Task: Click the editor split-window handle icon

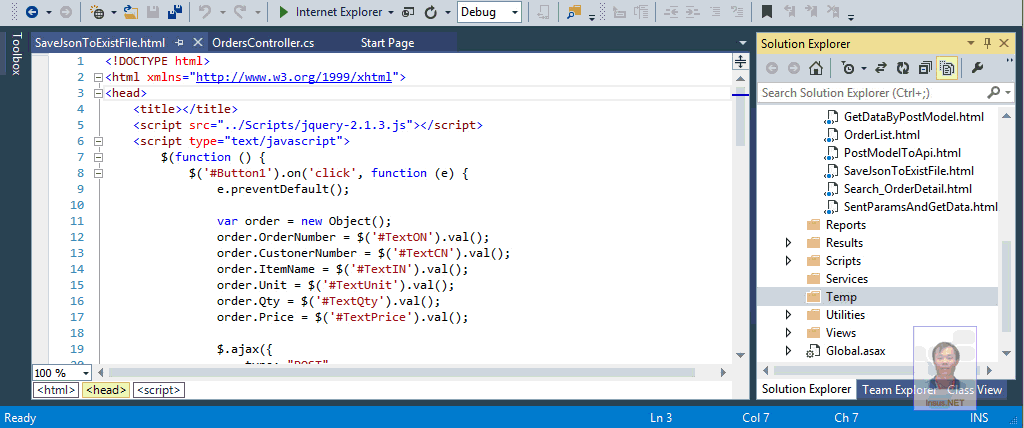Action: coord(741,61)
